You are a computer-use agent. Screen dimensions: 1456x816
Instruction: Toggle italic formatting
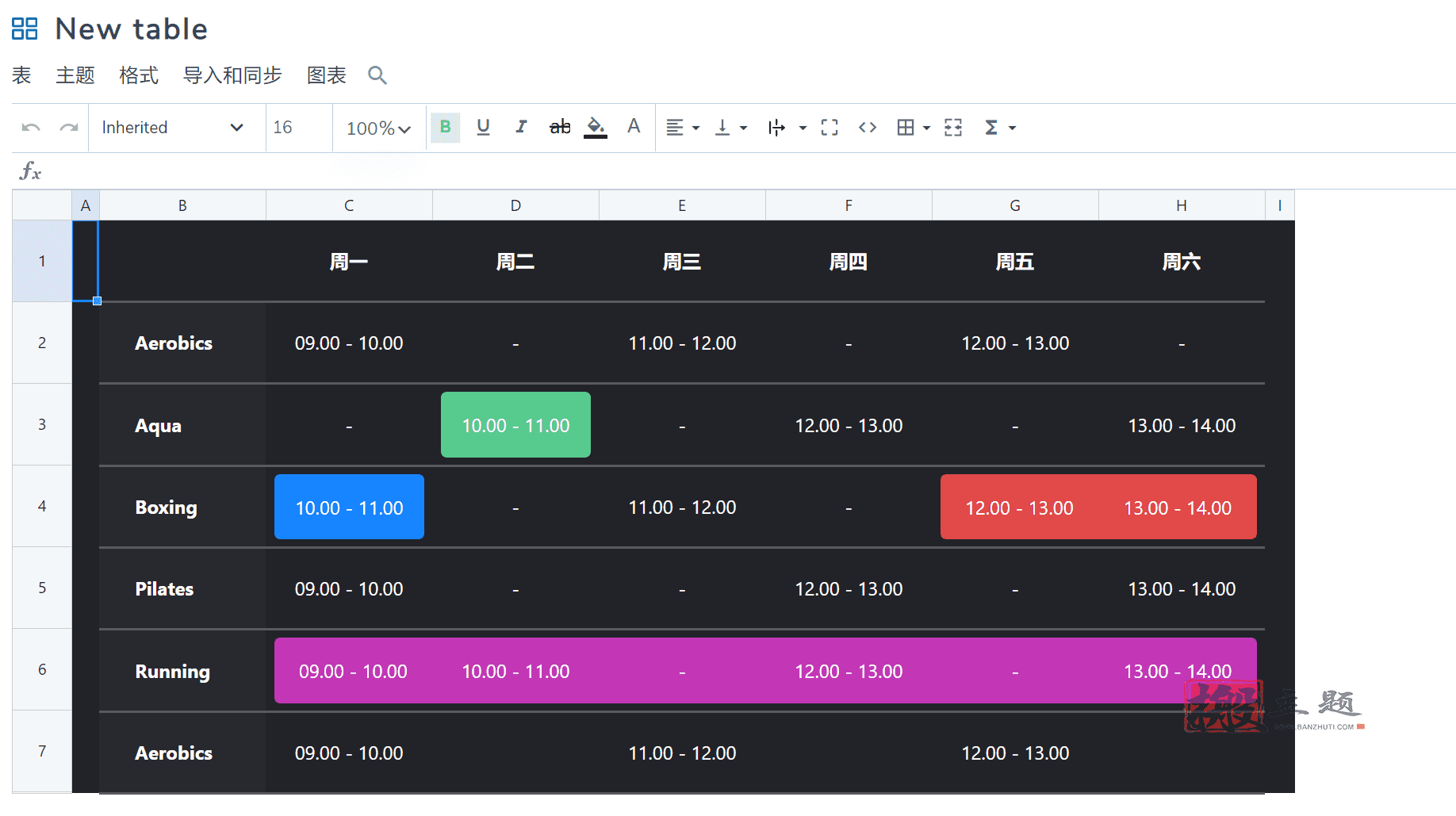coord(521,127)
